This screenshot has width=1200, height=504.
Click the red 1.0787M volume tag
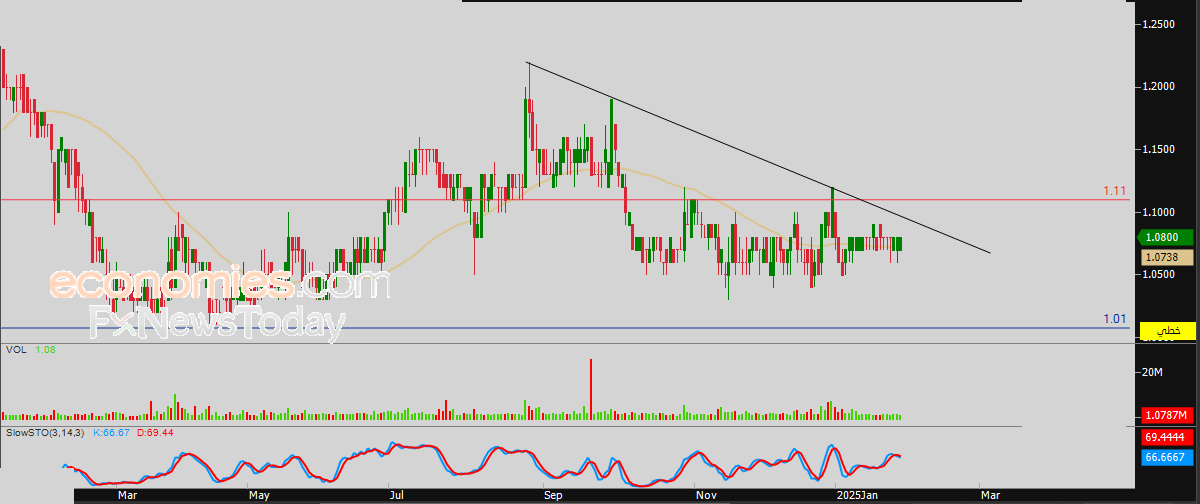coord(1169,415)
